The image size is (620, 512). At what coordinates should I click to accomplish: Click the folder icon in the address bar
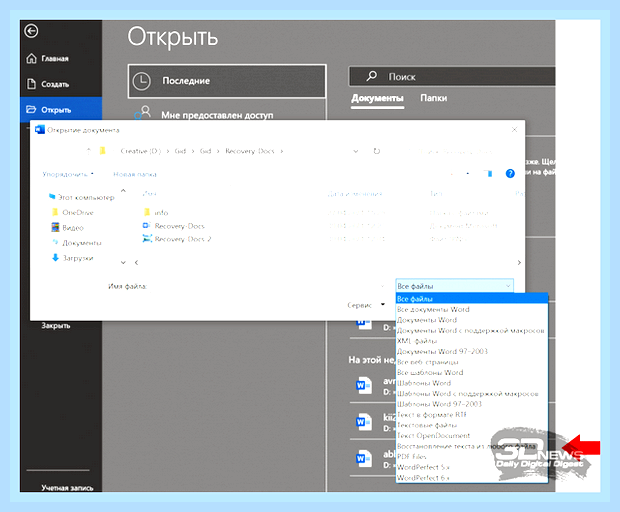pyautogui.click(x=102, y=151)
